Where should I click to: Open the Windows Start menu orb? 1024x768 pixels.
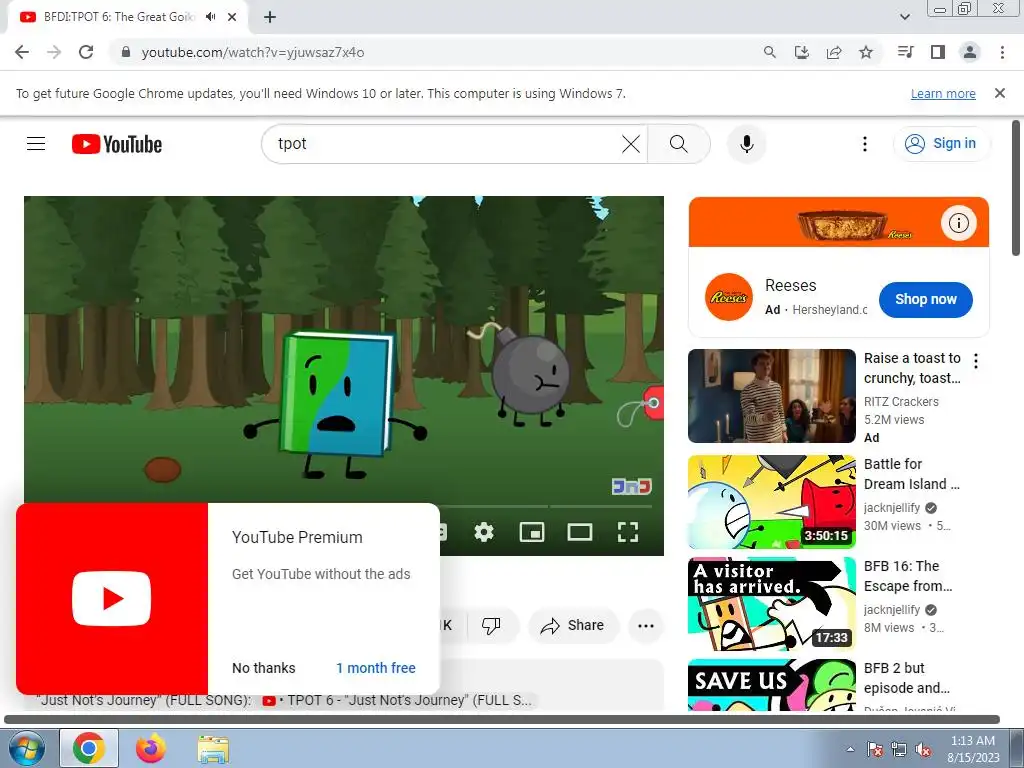coord(27,748)
